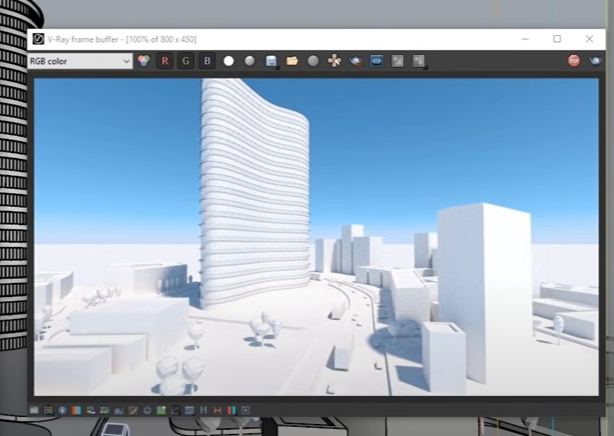Click the Clear image sphere icon

coord(313,61)
